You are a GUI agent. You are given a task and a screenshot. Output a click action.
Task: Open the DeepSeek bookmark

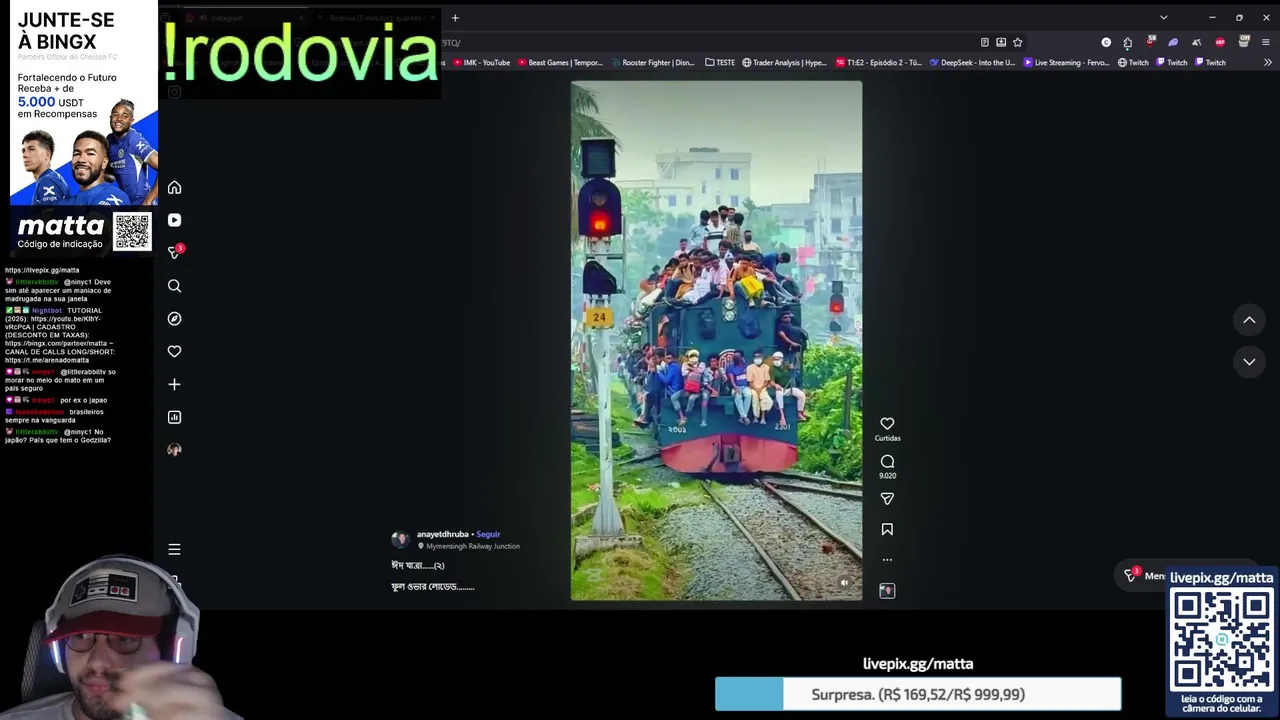972,62
